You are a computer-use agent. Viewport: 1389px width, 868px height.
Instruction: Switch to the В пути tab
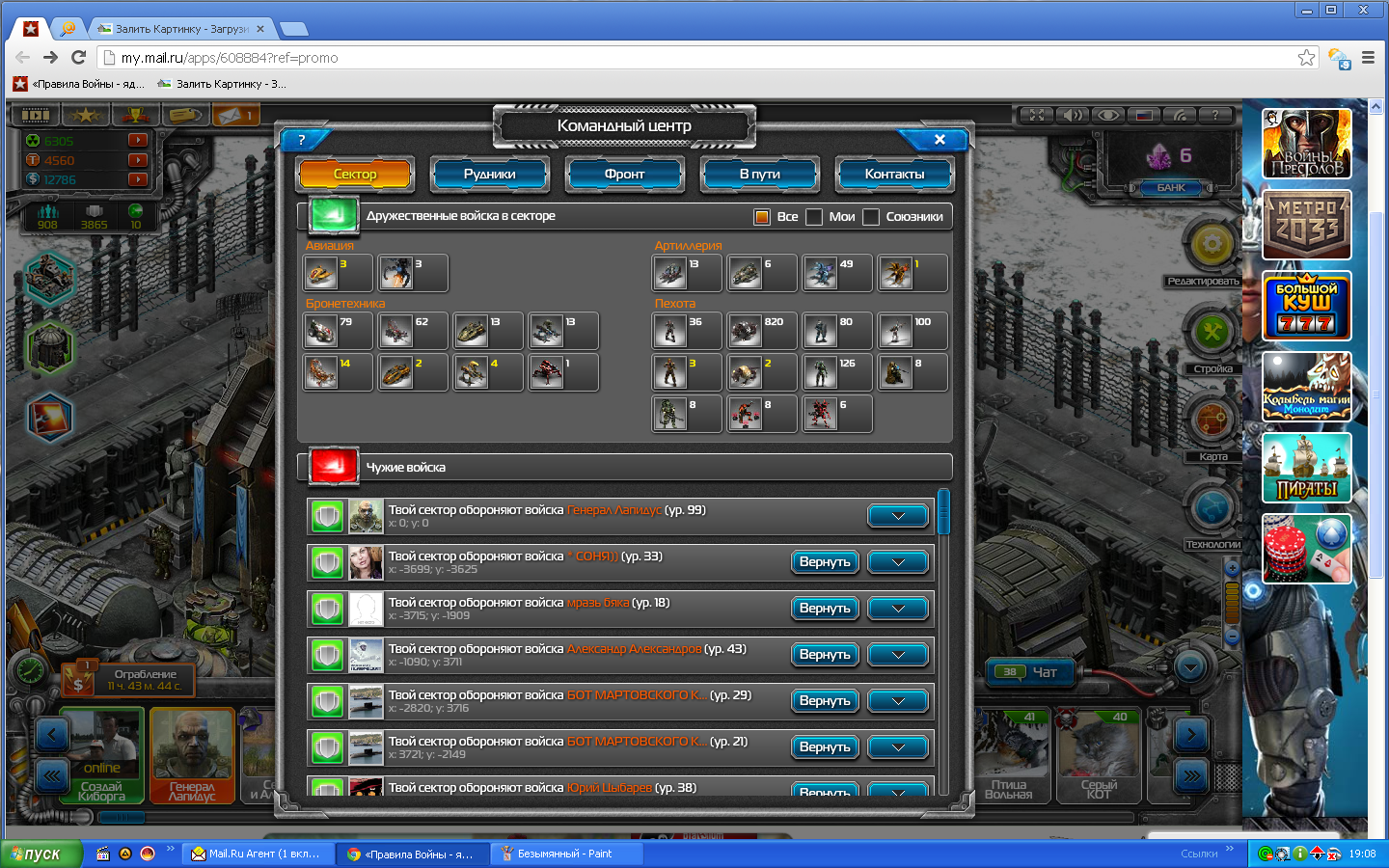tap(760, 175)
